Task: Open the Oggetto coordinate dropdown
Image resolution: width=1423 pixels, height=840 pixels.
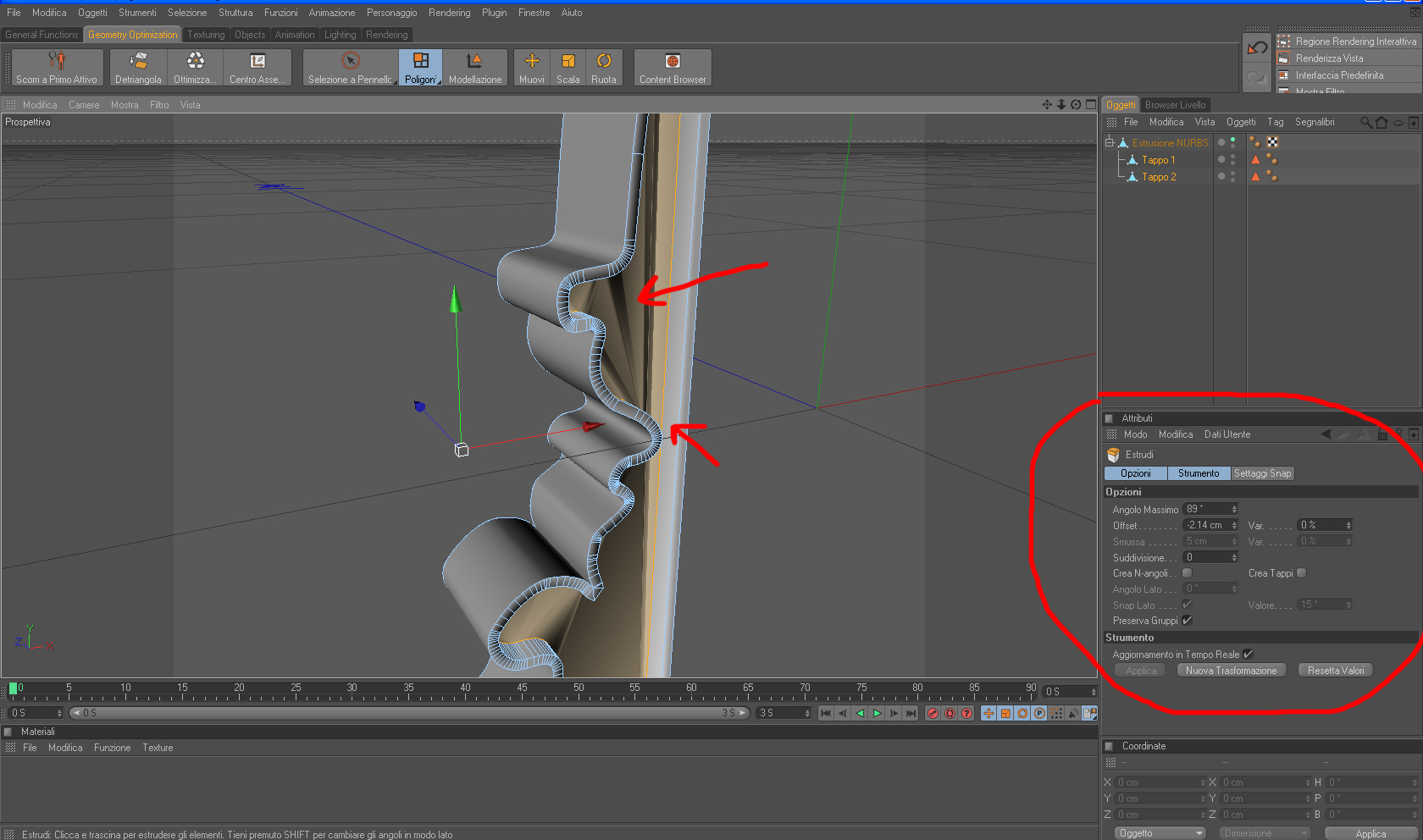Action: [1160, 833]
